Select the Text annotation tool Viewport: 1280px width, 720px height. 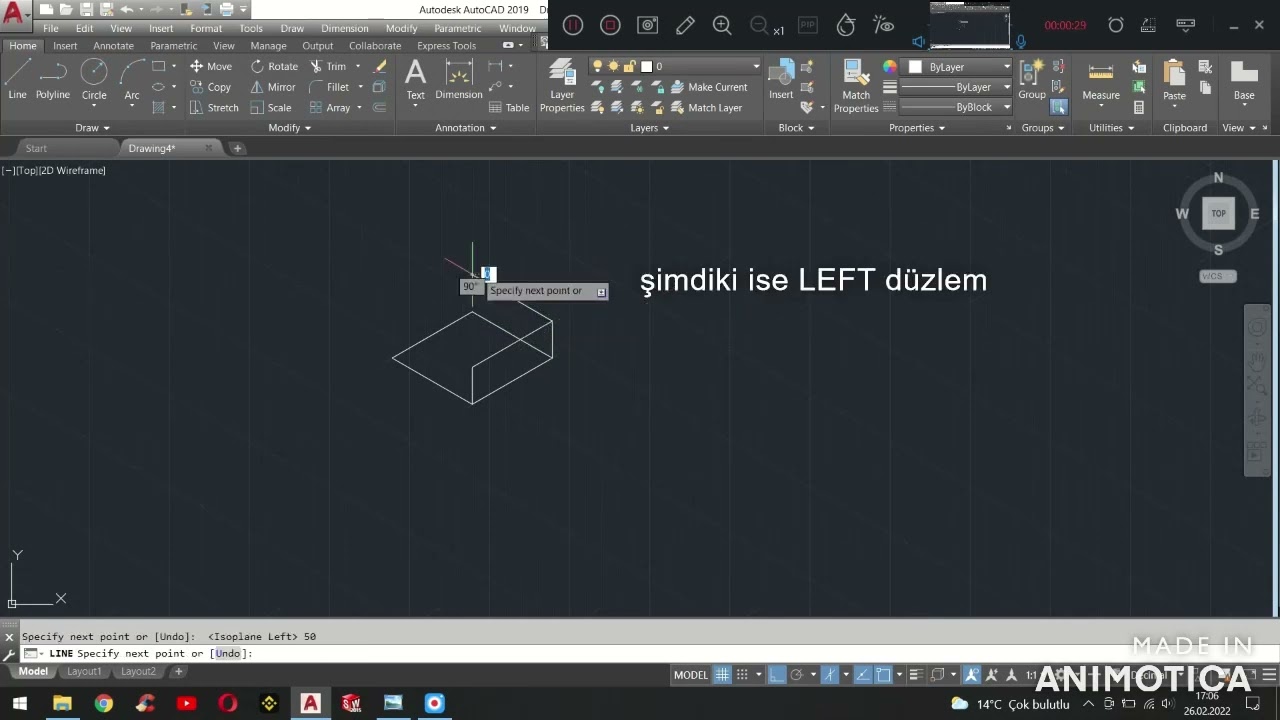click(415, 80)
